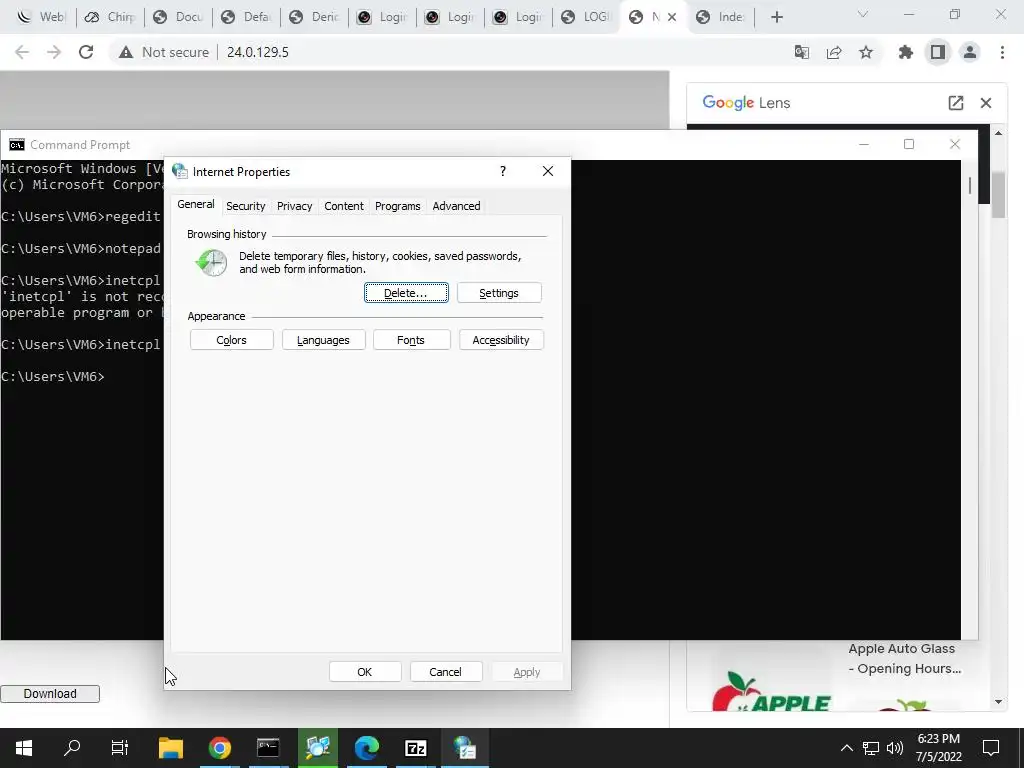This screenshot has width=1024, height=768.
Task: Click the Apple logo result thumbnail
Action: click(x=771, y=691)
